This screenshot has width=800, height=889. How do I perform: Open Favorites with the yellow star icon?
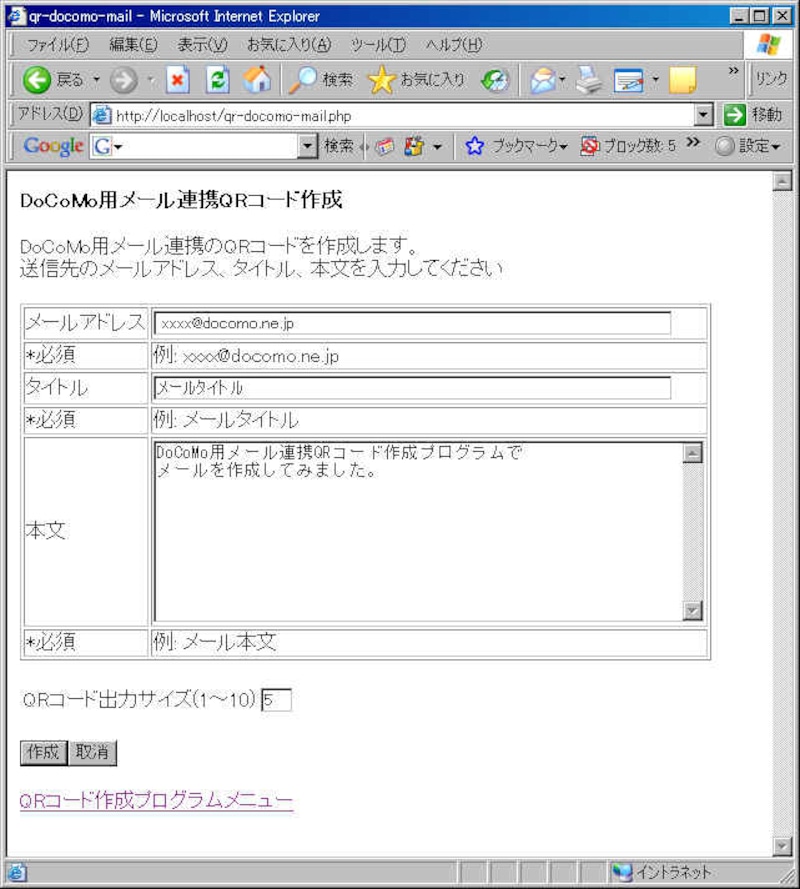coord(417,80)
